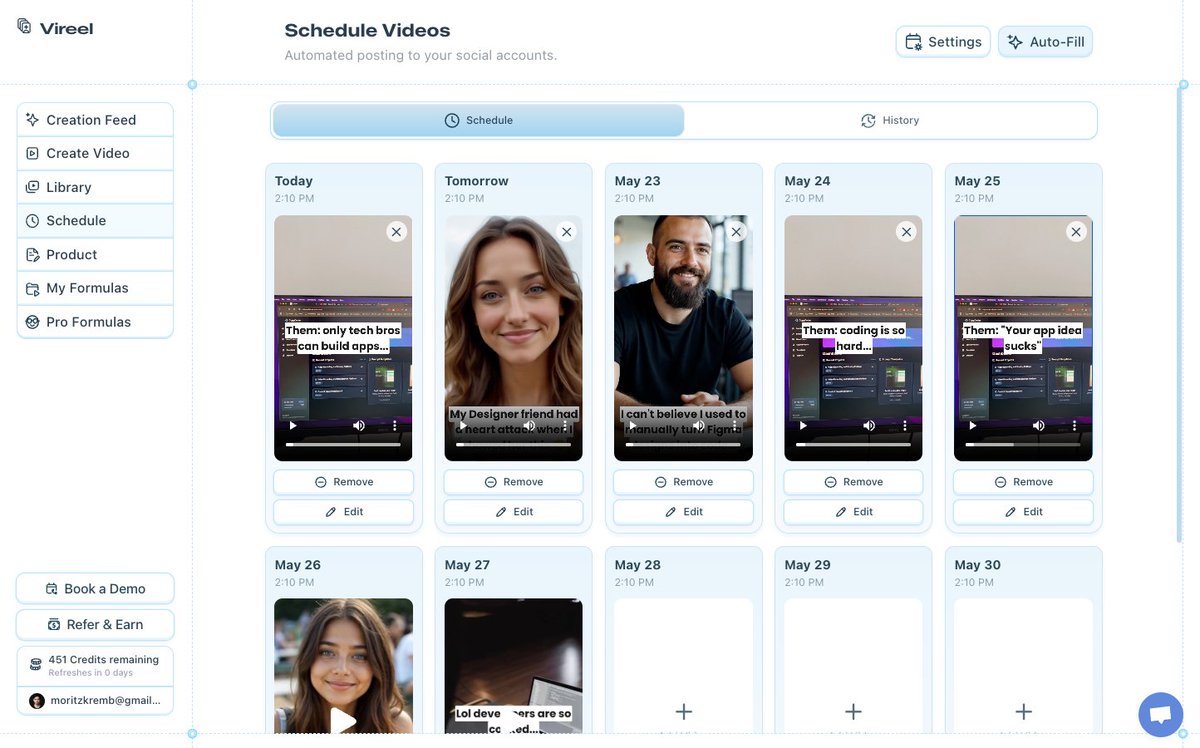This screenshot has height=748, width=1200.
Task: Select the Schedule tab
Action: pyautogui.click(x=478, y=119)
